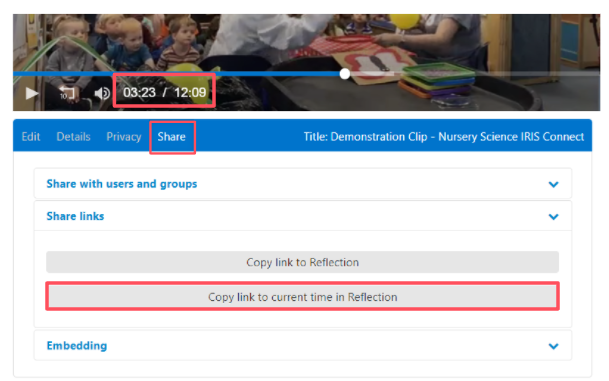This screenshot has width=609, height=381.
Task: Click the white playhead on progress bar
Action: coord(345,74)
